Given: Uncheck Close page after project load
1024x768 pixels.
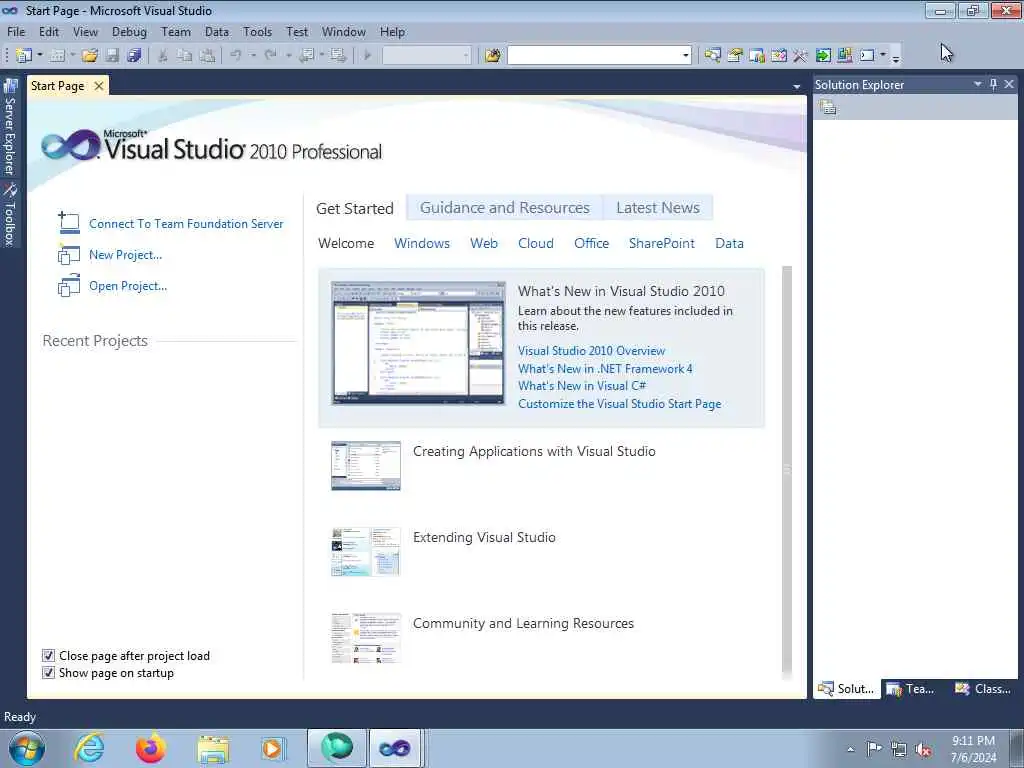Looking at the screenshot, I should (x=48, y=655).
